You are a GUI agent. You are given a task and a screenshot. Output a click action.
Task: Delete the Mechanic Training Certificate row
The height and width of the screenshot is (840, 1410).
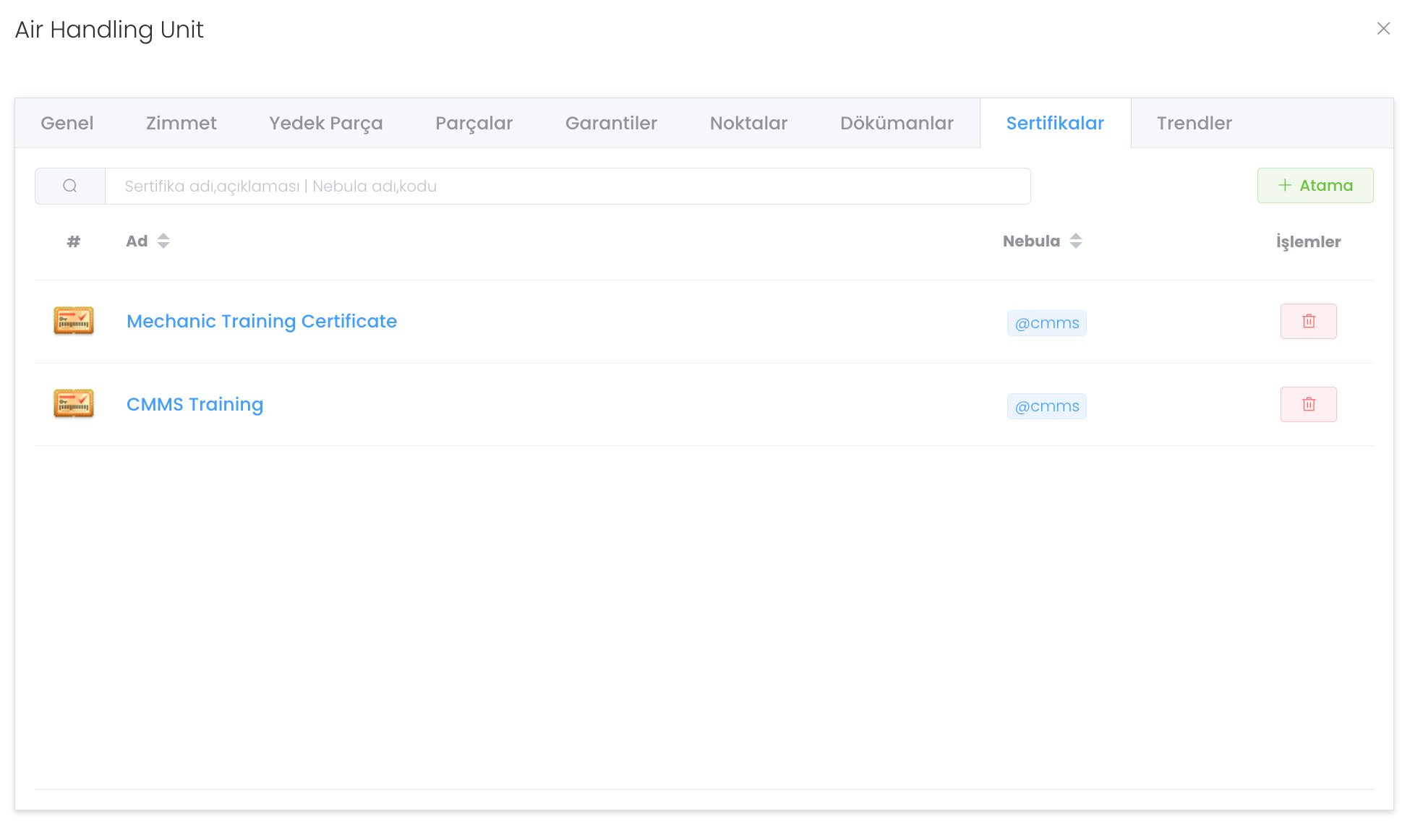coord(1308,321)
